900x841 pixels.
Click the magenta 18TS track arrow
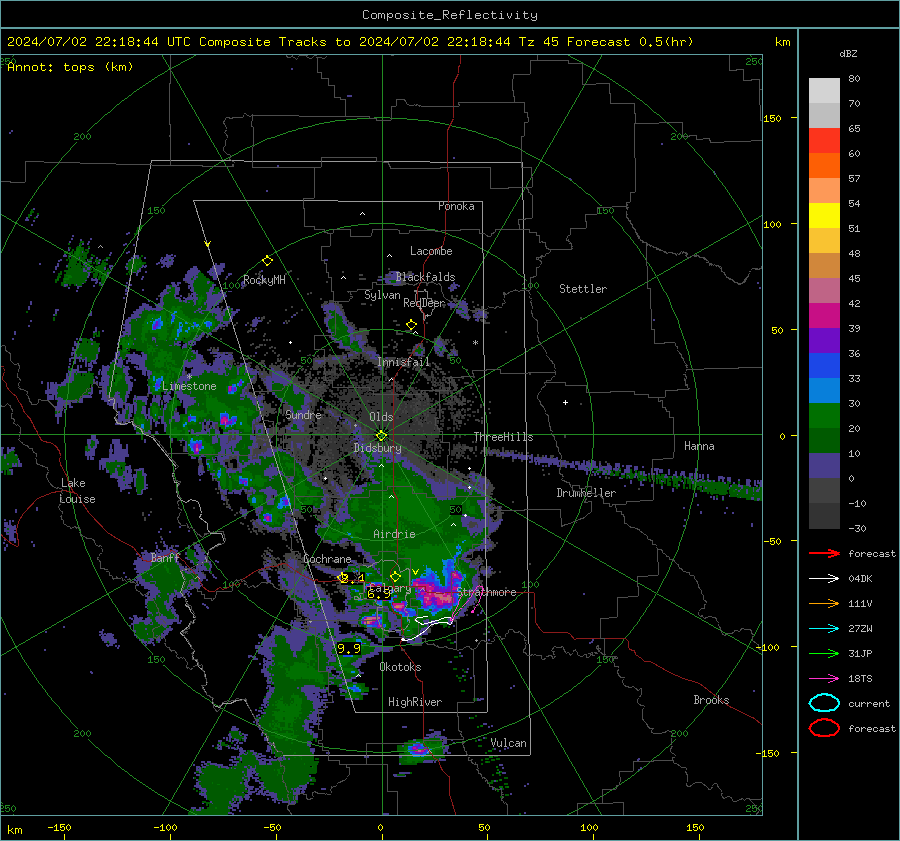pyautogui.click(x=824, y=679)
